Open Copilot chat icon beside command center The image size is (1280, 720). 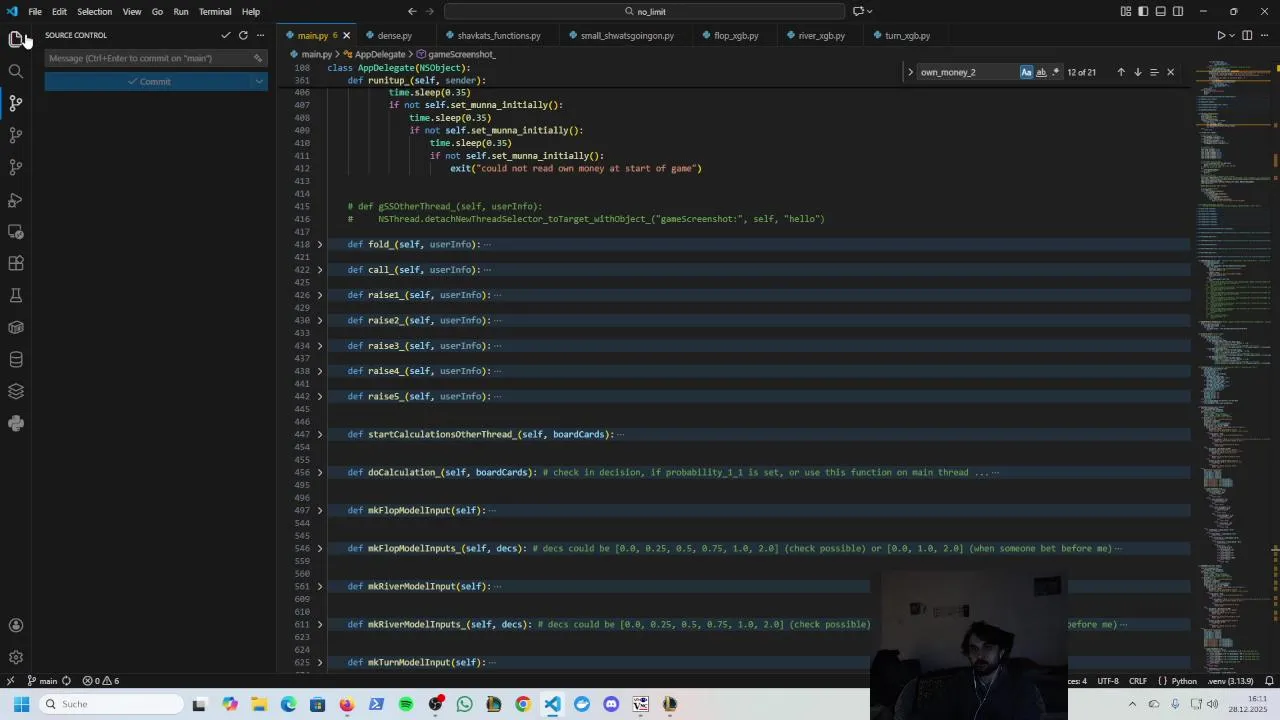858,11
